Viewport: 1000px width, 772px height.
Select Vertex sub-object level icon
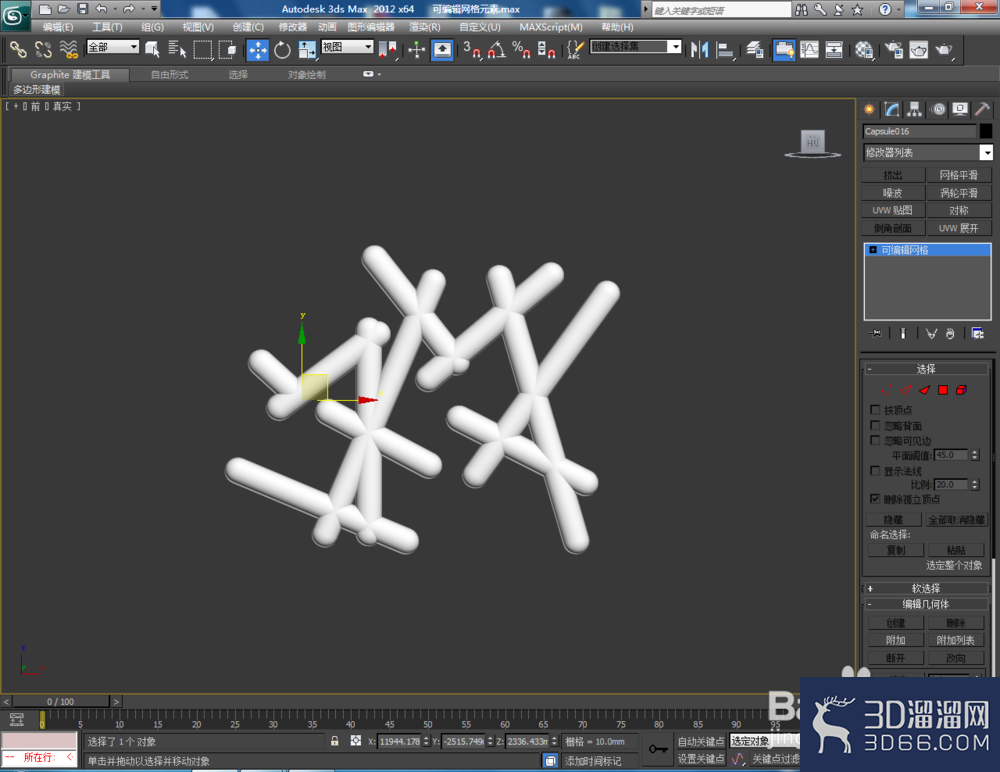[x=886, y=390]
